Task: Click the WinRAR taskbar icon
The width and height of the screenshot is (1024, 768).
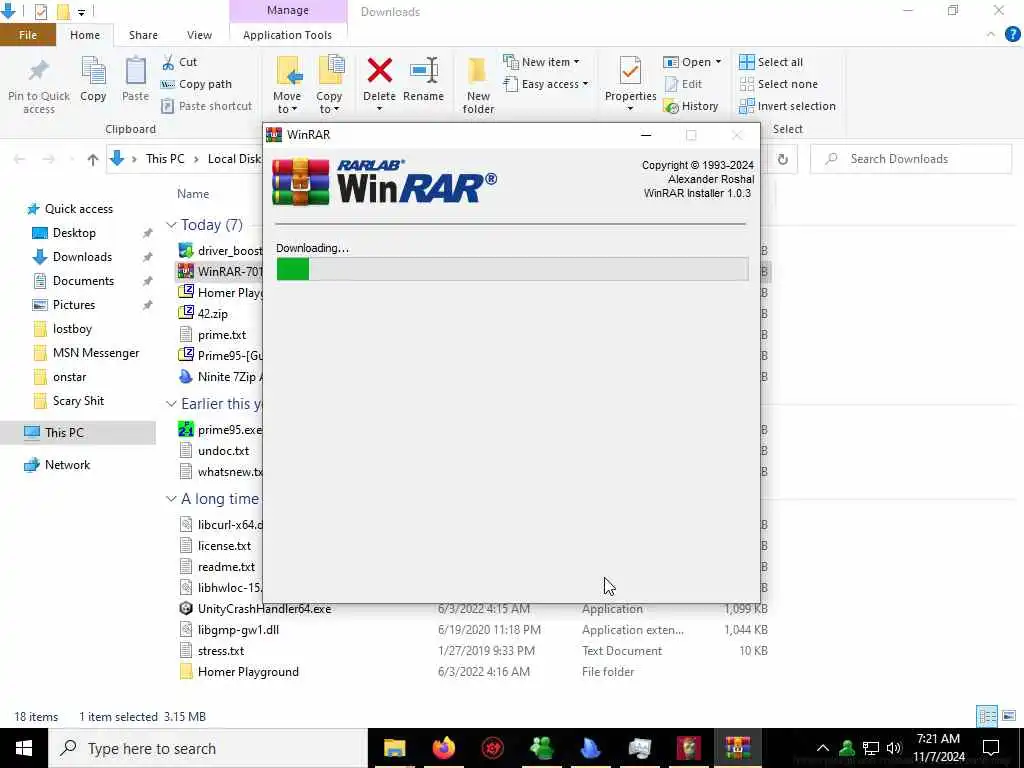Action: click(x=737, y=748)
